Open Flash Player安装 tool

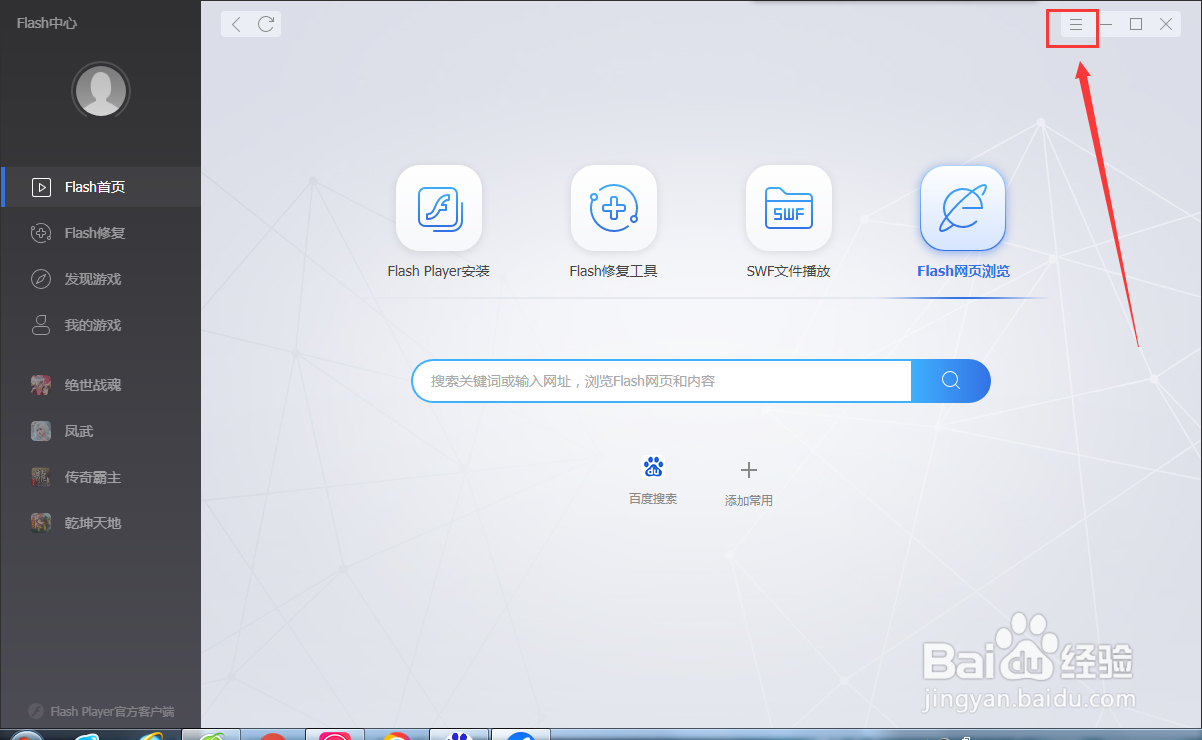439,208
